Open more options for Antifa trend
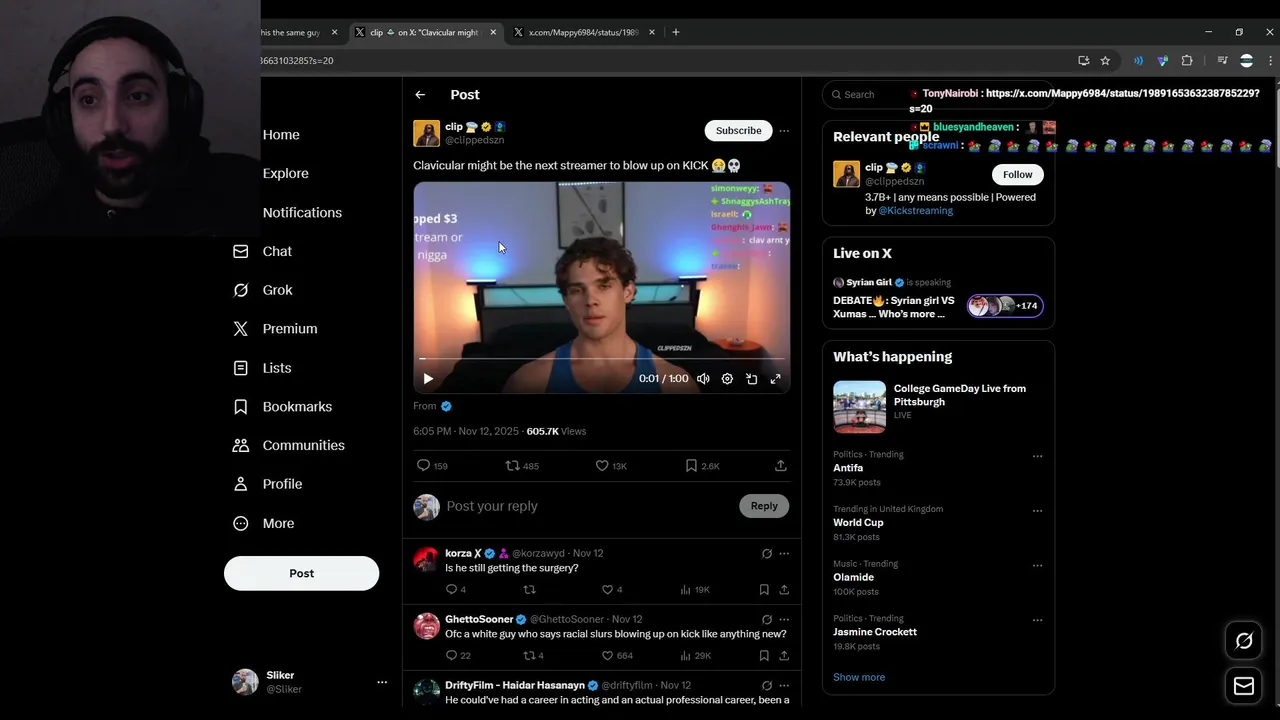The height and width of the screenshot is (720, 1280). [1037, 456]
